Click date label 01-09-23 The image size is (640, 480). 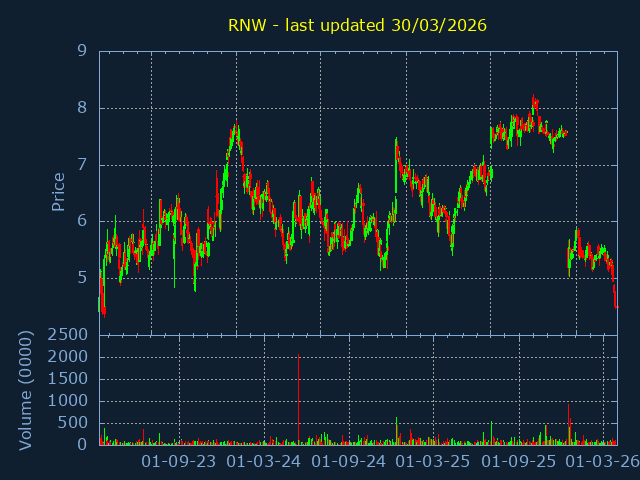[x=179, y=462]
